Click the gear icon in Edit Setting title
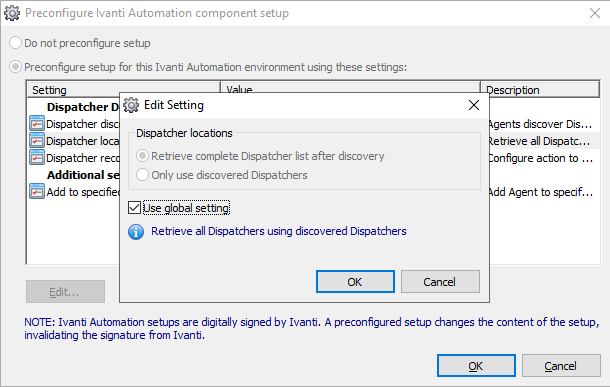610x387 pixels. pyautogui.click(x=131, y=105)
